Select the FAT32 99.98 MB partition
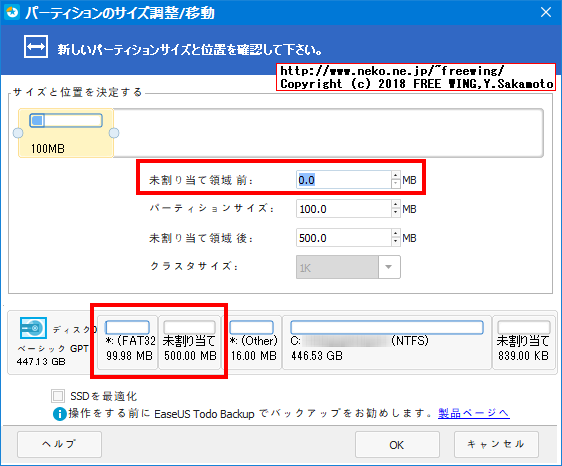Image resolution: width=562 pixels, height=466 pixels. coord(128,342)
